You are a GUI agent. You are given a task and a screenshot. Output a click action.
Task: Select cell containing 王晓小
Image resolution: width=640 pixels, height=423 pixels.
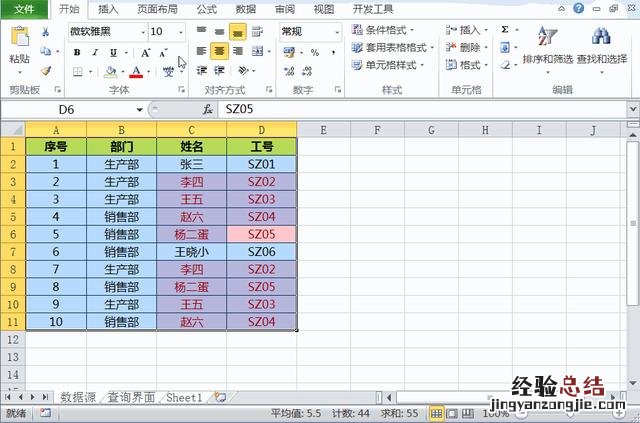191,252
